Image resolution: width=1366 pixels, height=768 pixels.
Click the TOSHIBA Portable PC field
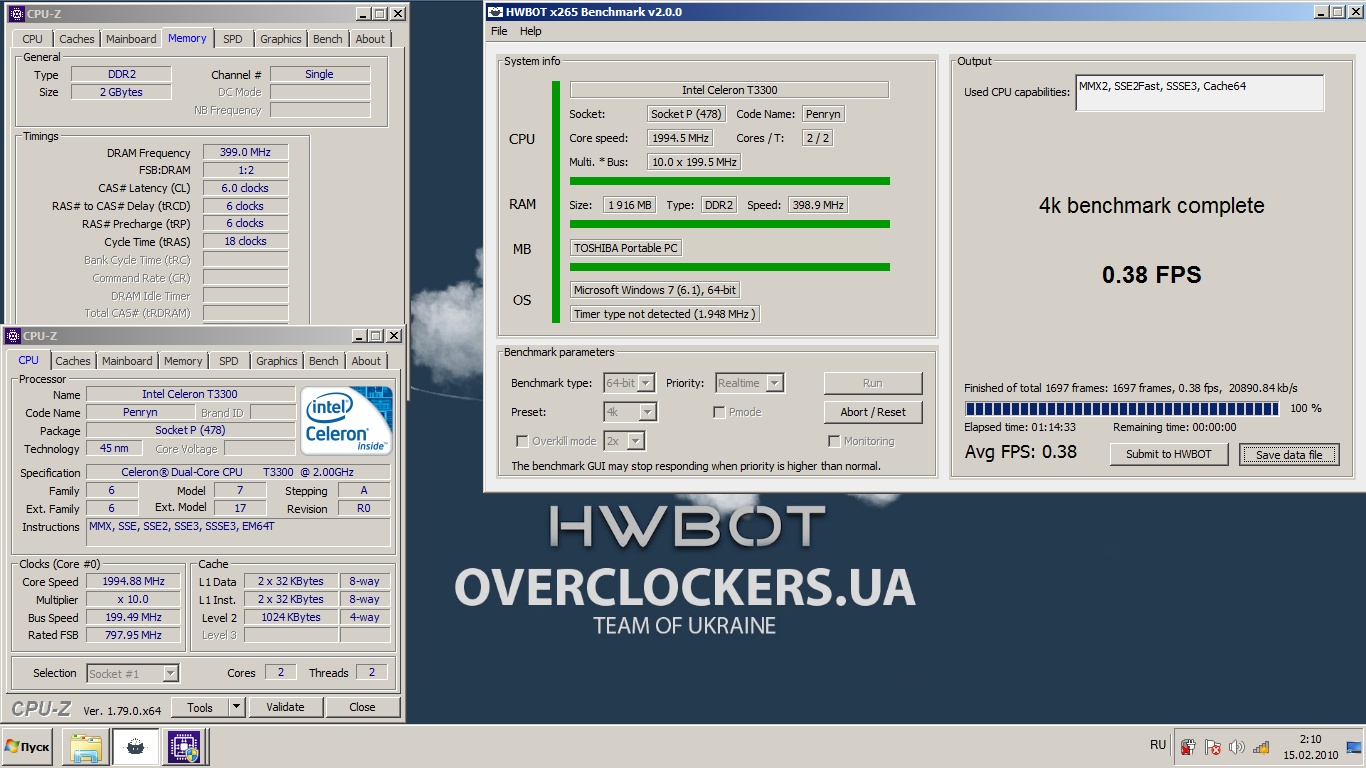pyautogui.click(x=626, y=248)
